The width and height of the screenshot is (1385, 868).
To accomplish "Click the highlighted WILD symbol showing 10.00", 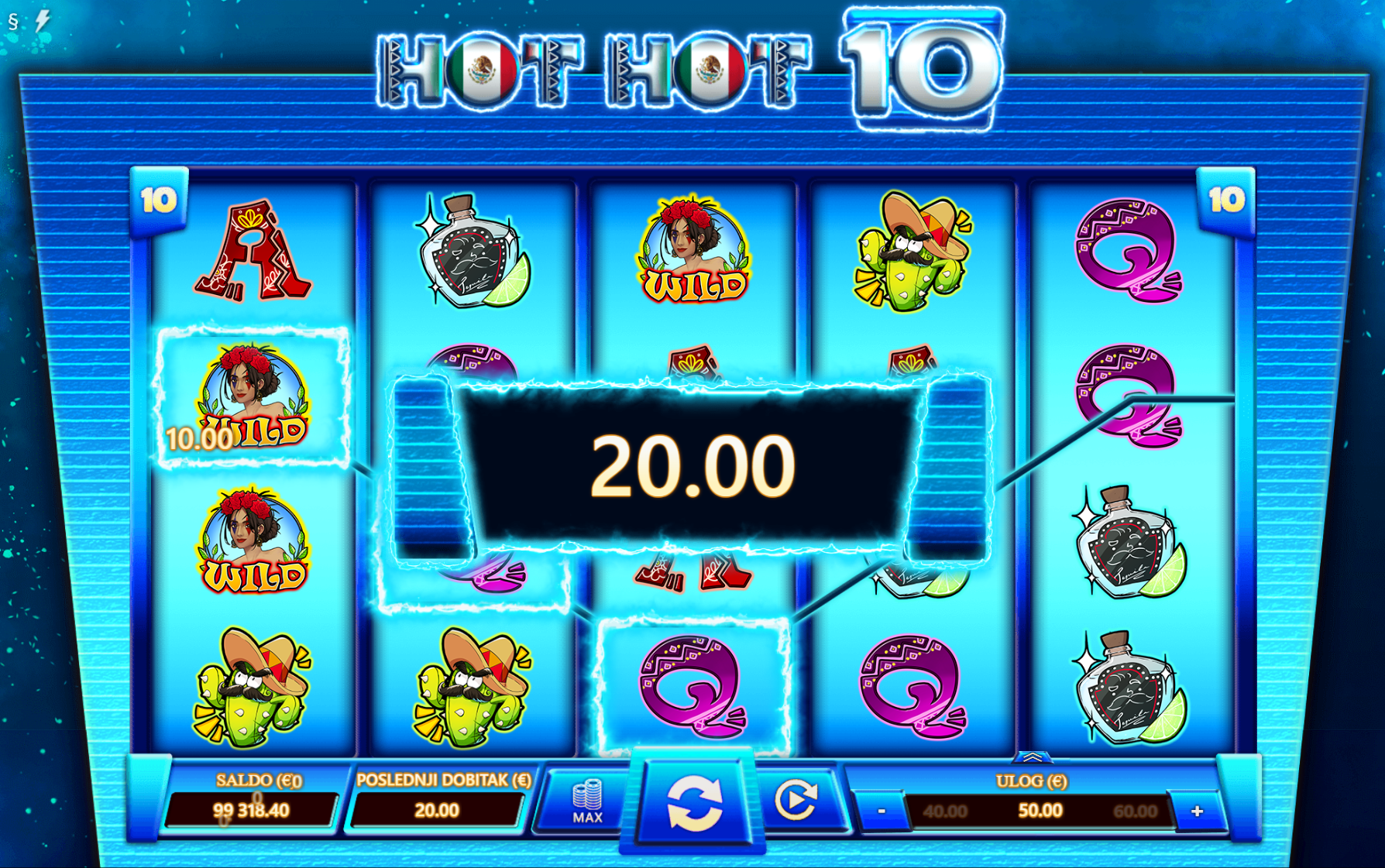I will coord(253,396).
